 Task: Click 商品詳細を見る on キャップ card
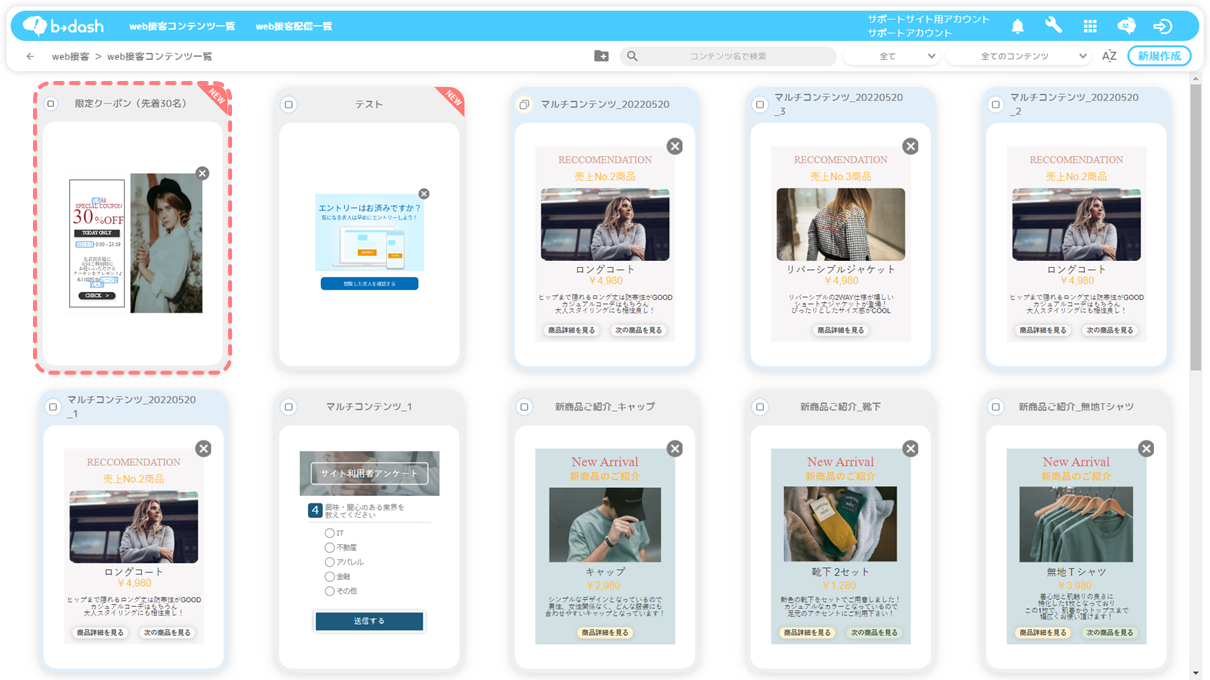click(605, 633)
